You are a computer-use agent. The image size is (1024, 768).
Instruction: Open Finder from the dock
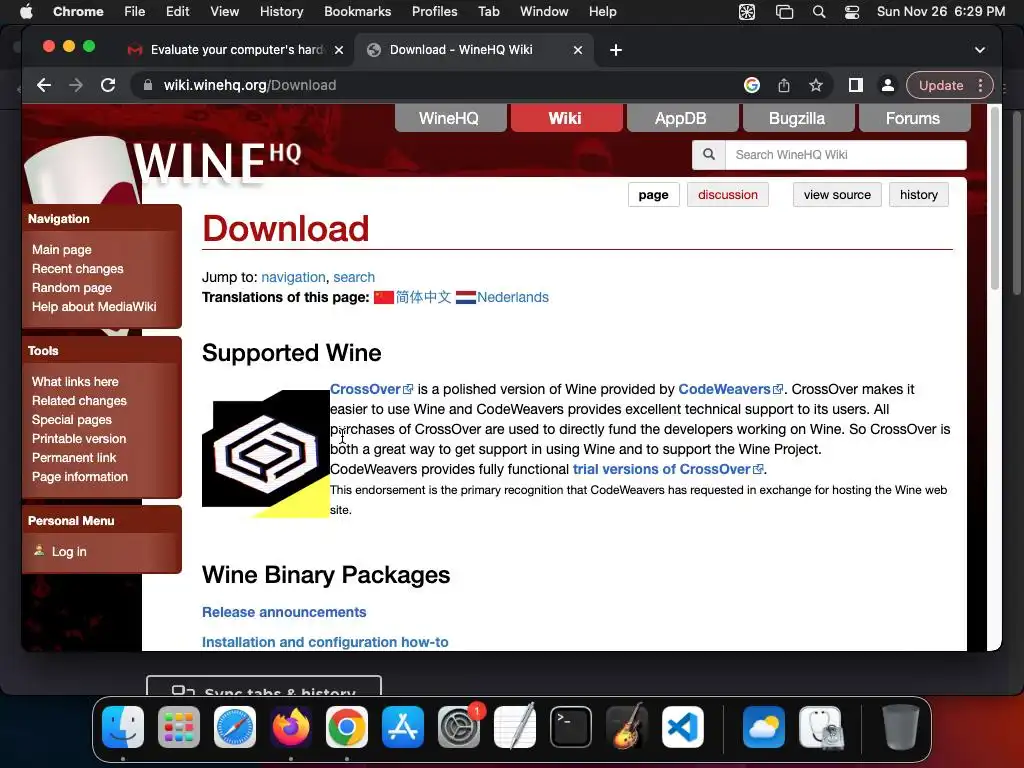[123, 727]
